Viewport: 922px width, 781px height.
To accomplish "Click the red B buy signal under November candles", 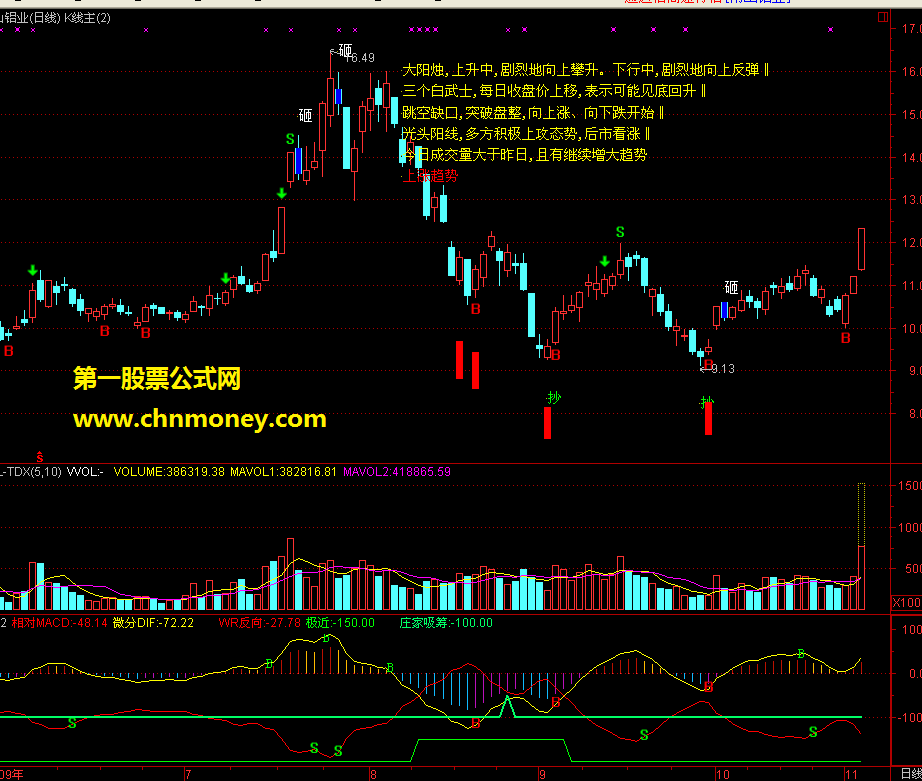I will pyautogui.click(x=846, y=338).
